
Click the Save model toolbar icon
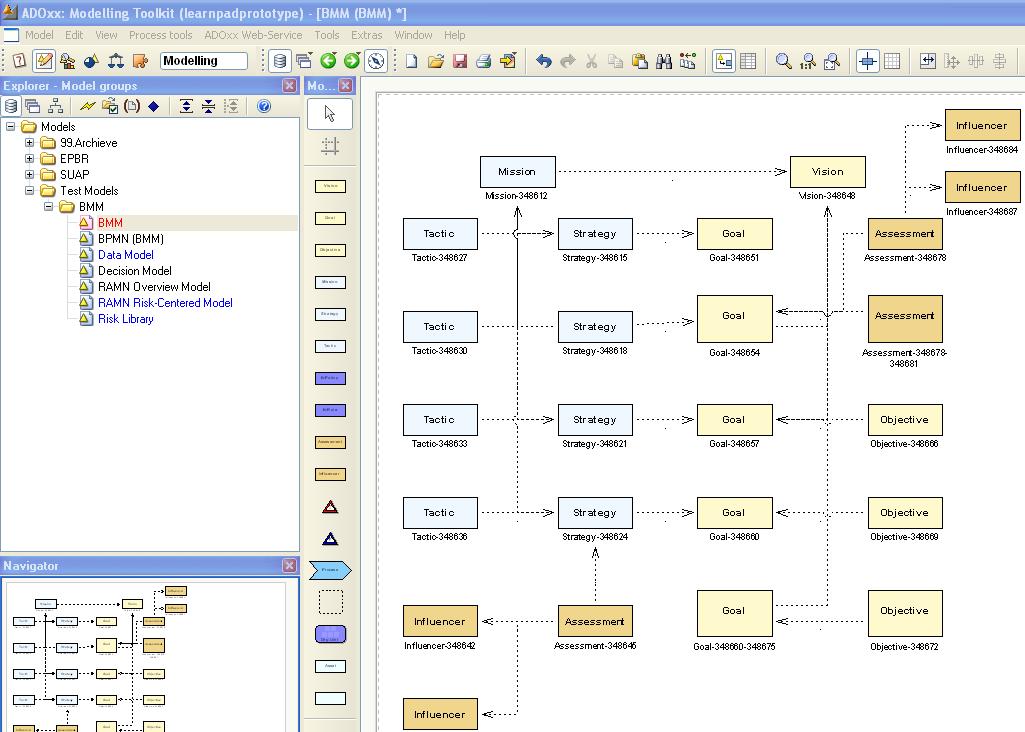[460, 61]
